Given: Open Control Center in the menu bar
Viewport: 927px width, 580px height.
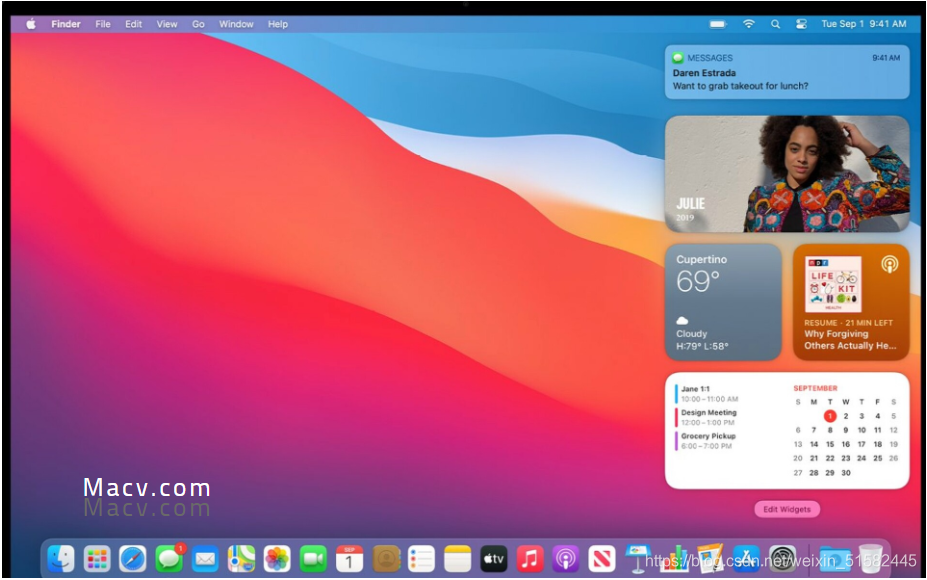Looking at the screenshot, I should (801, 24).
